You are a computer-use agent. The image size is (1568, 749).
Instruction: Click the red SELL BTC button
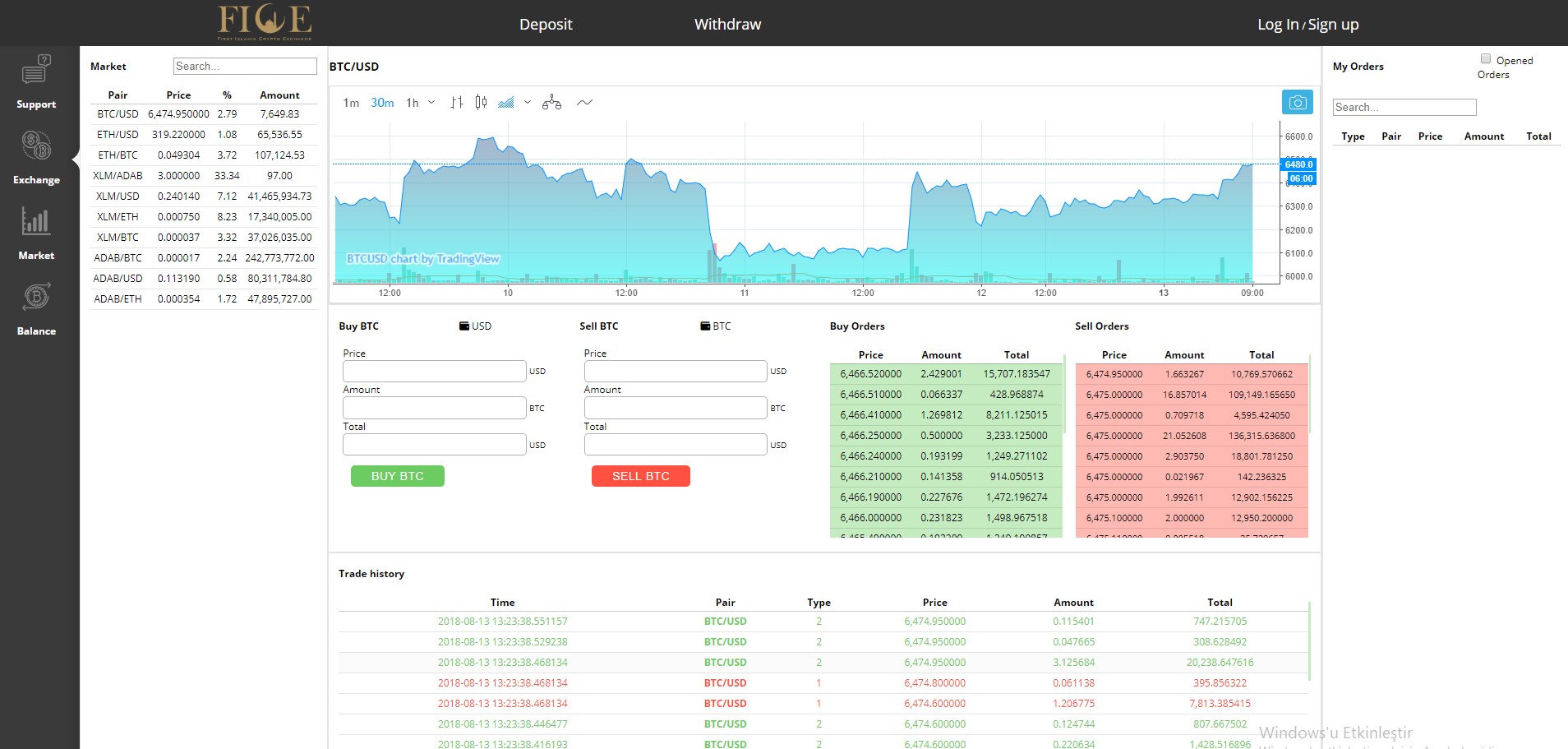point(641,476)
